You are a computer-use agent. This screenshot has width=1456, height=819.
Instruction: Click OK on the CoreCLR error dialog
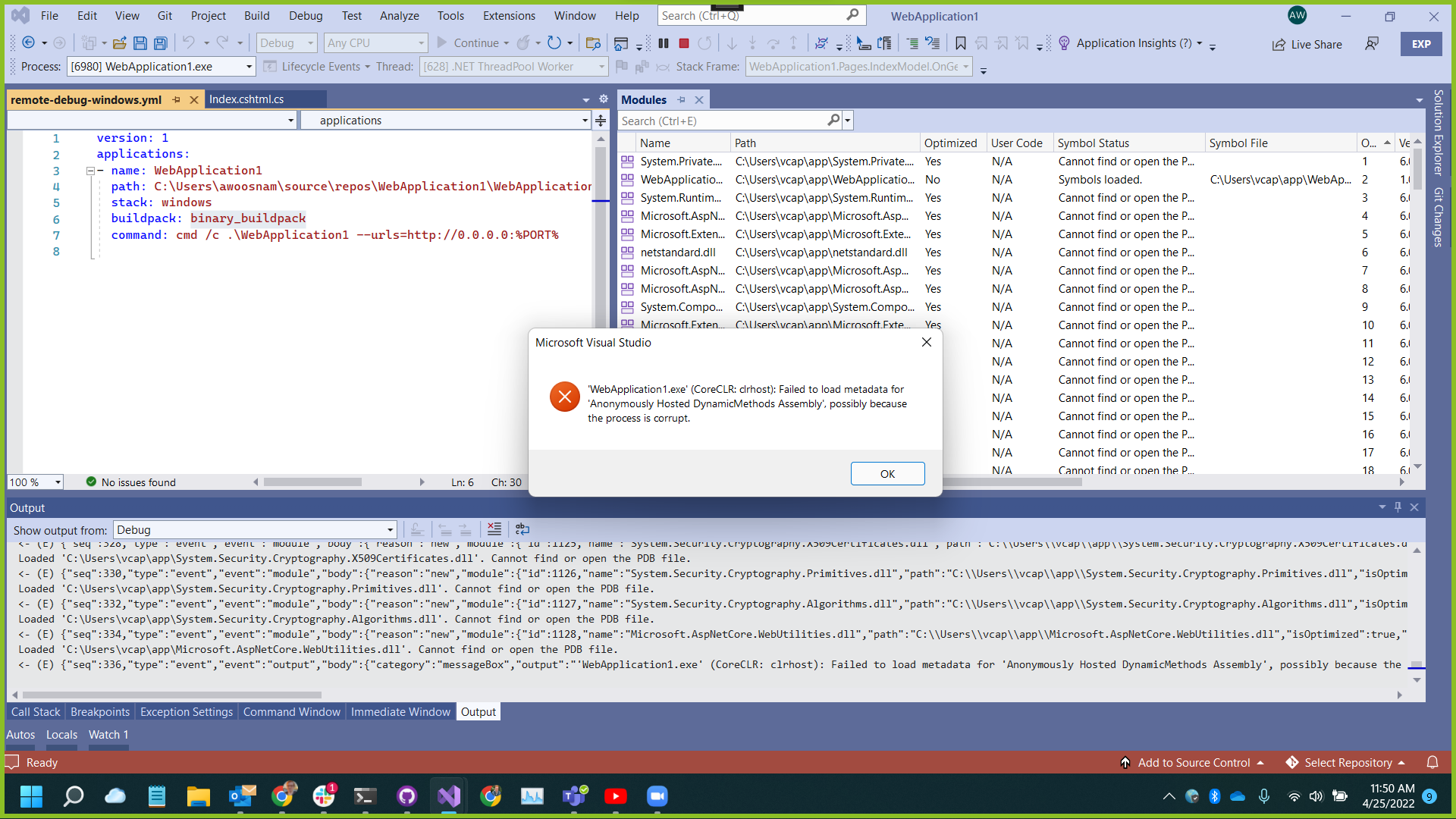(887, 473)
